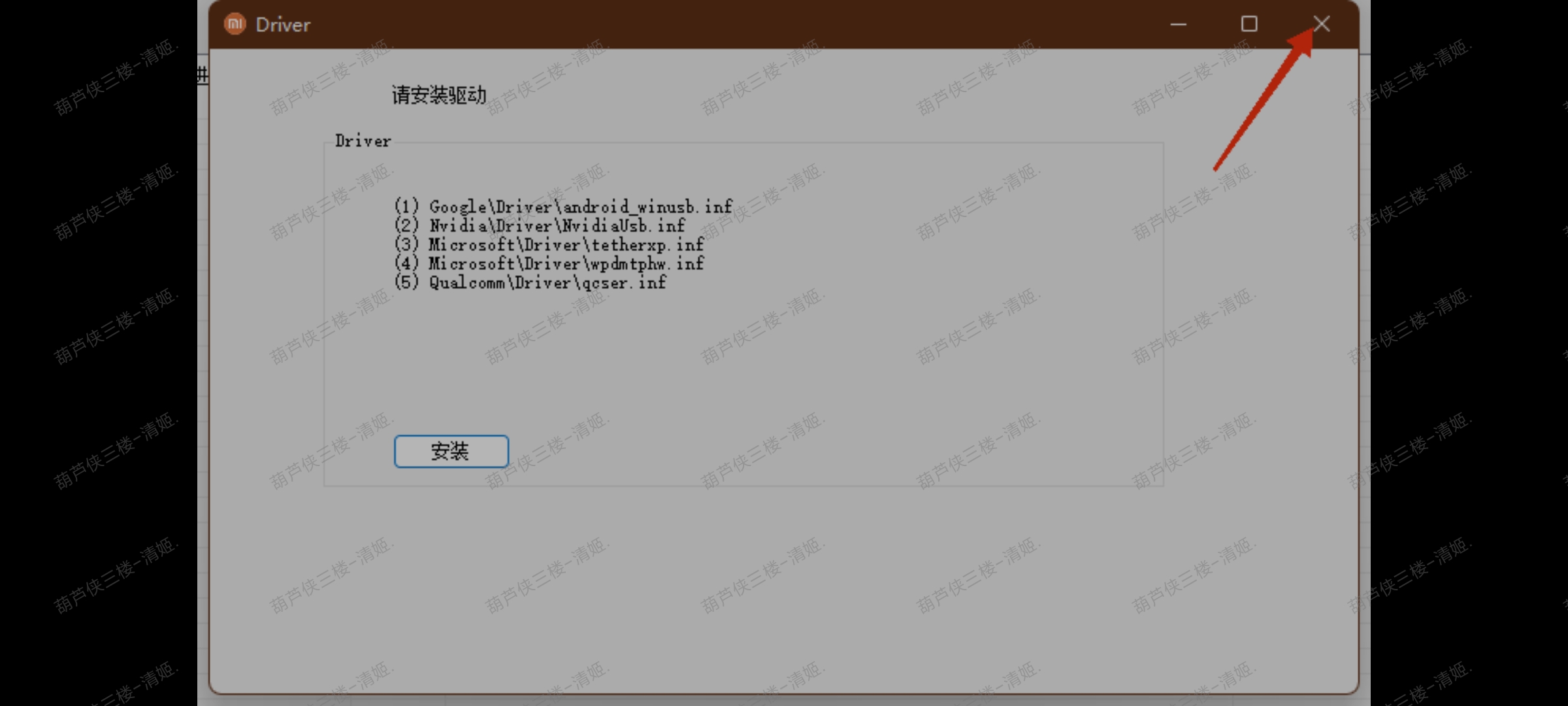Click the 安装 install button
The width and height of the screenshot is (1568, 706).
[x=451, y=451]
